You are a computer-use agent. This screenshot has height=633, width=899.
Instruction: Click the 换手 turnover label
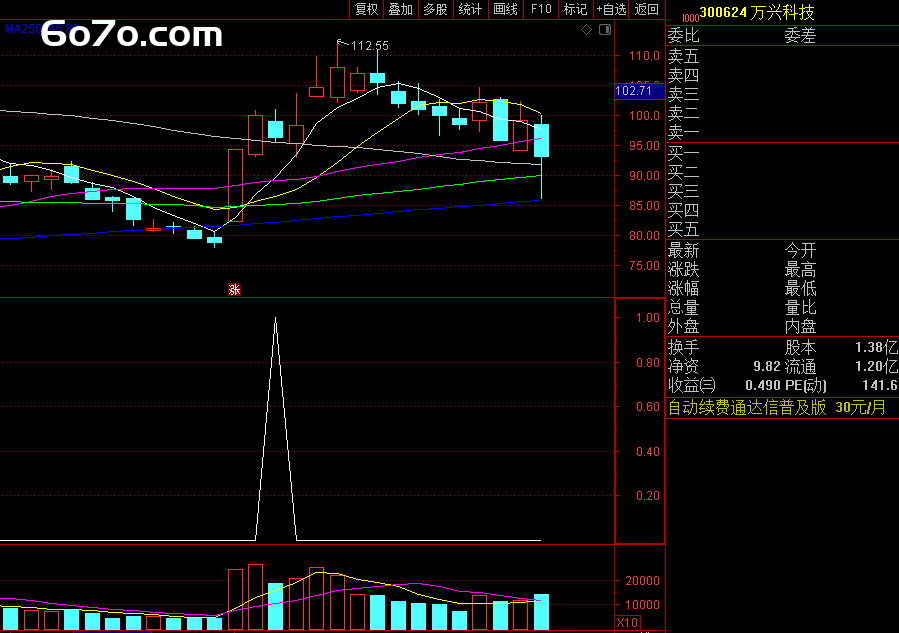(684, 347)
